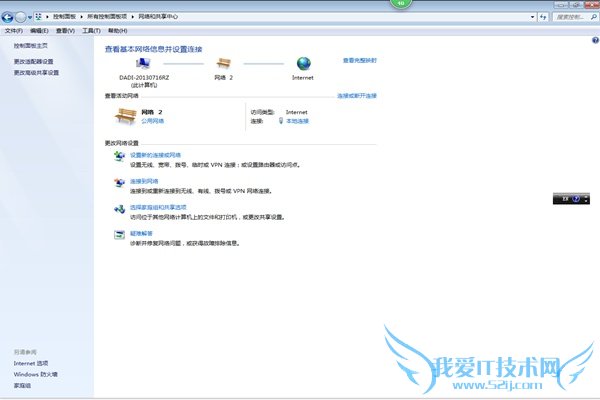
Task: Open 设置新的连接或网络 link
Action: tap(155, 155)
